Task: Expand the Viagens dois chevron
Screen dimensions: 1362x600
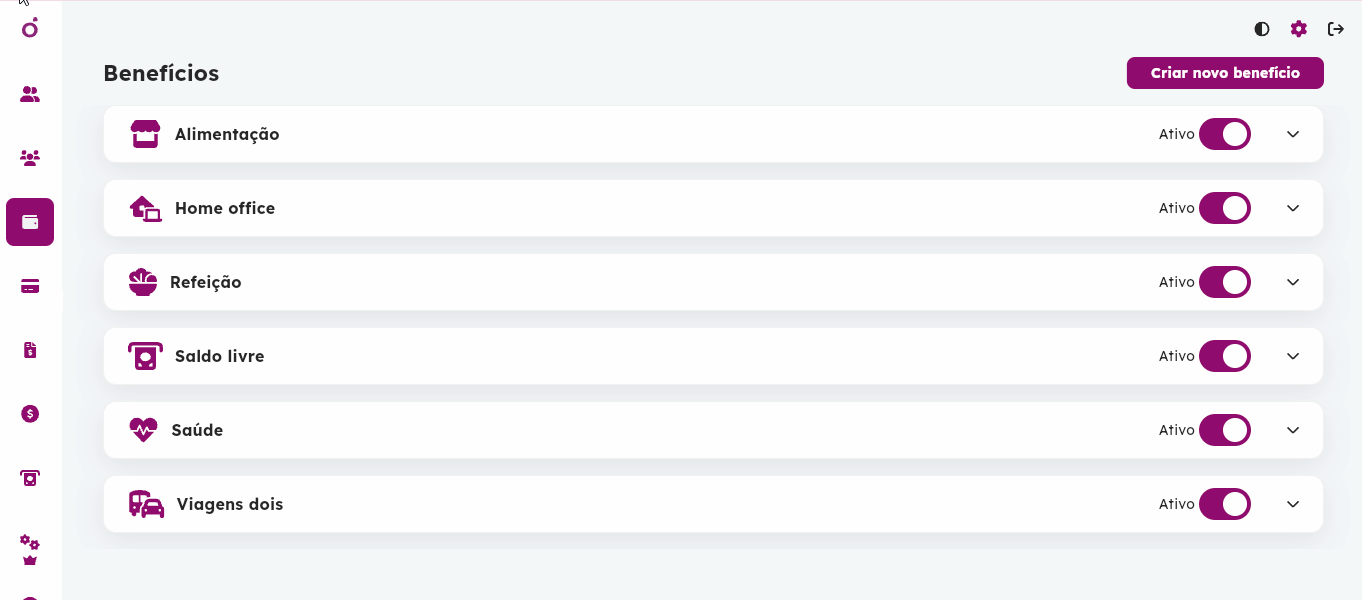Action: pyautogui.click(x=1293, y=504)
